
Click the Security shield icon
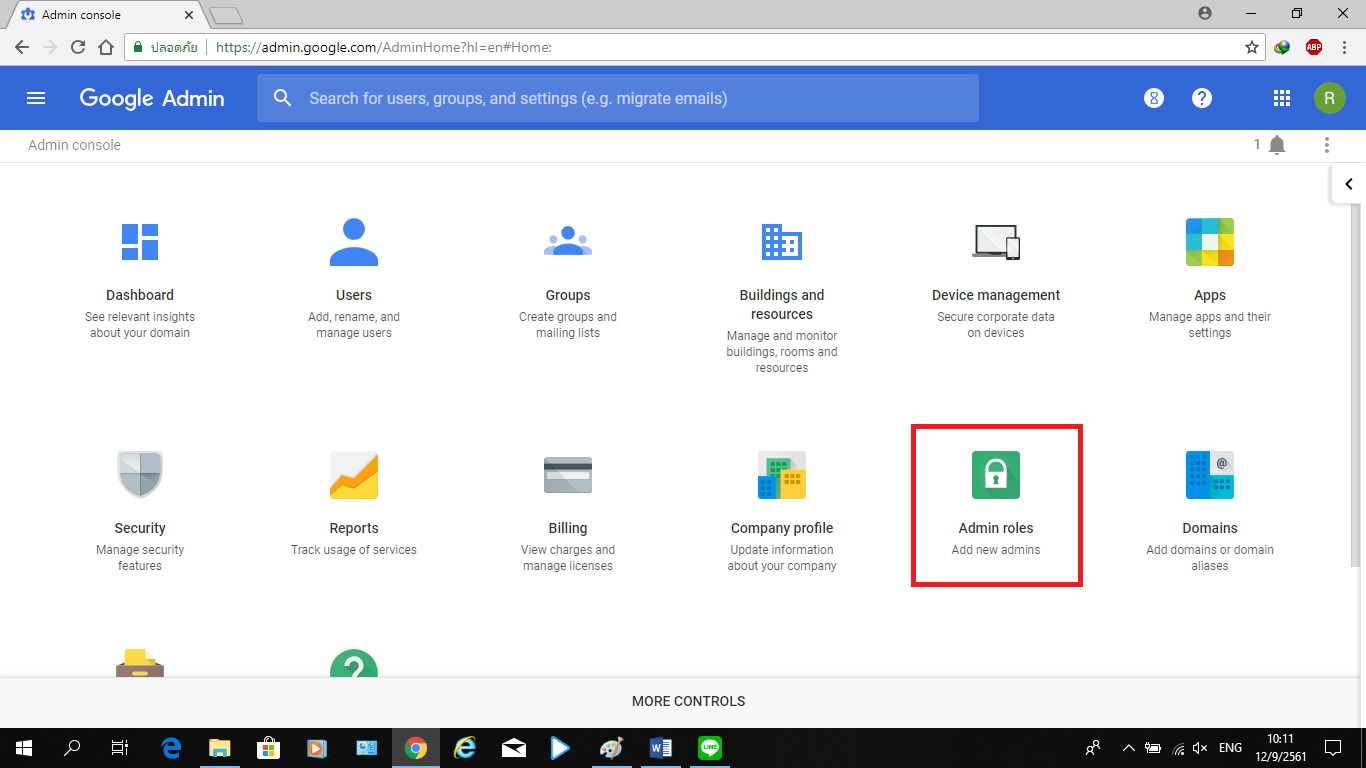pyautogui.click(x=140, y=475)
